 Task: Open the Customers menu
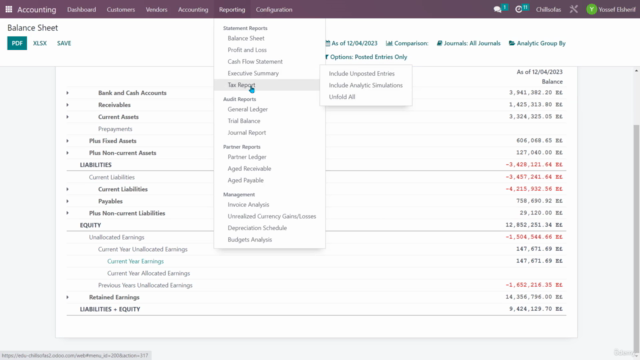click(121, 9)
